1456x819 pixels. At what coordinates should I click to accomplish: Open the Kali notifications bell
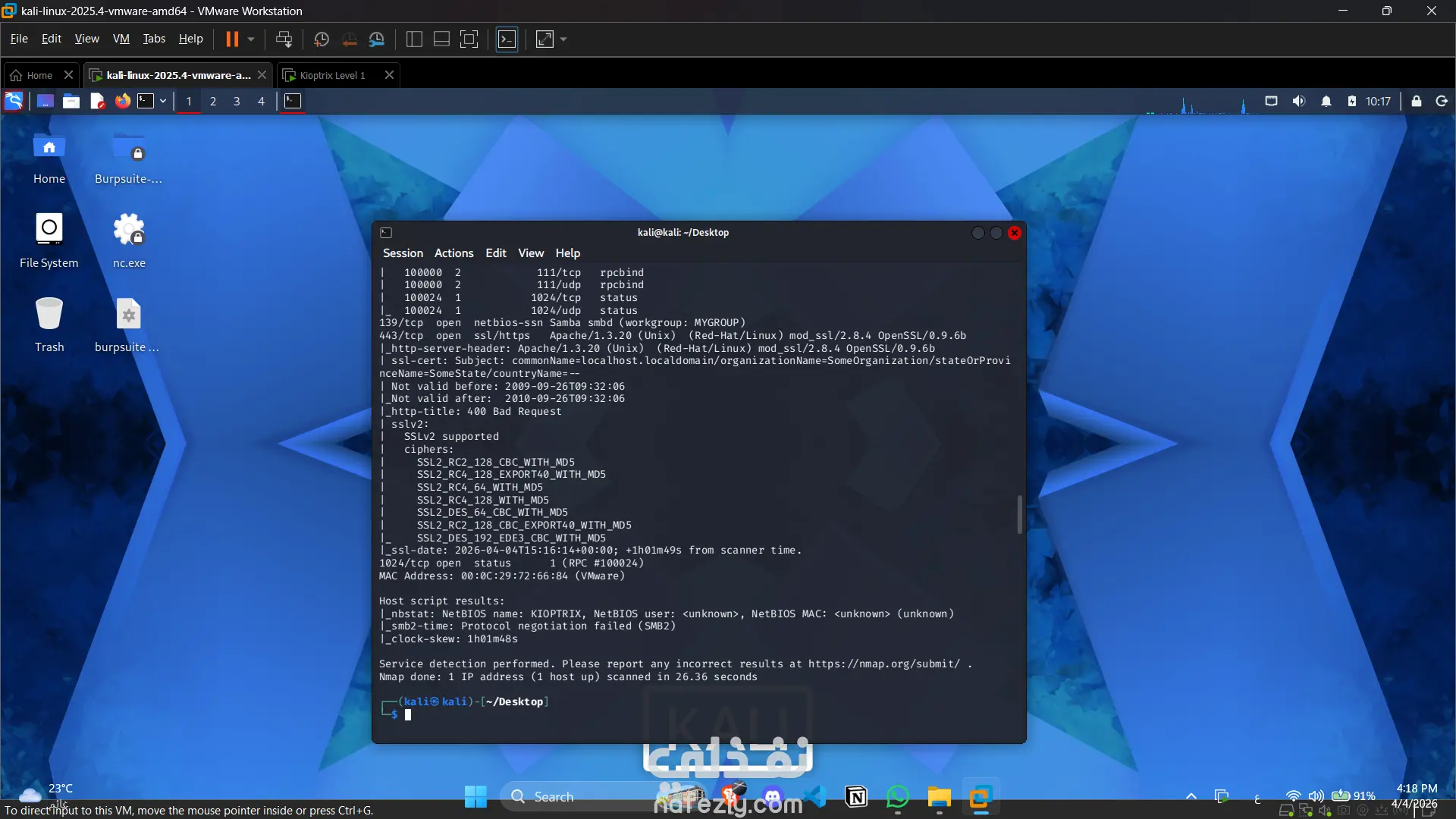(x=1326, y=101)
